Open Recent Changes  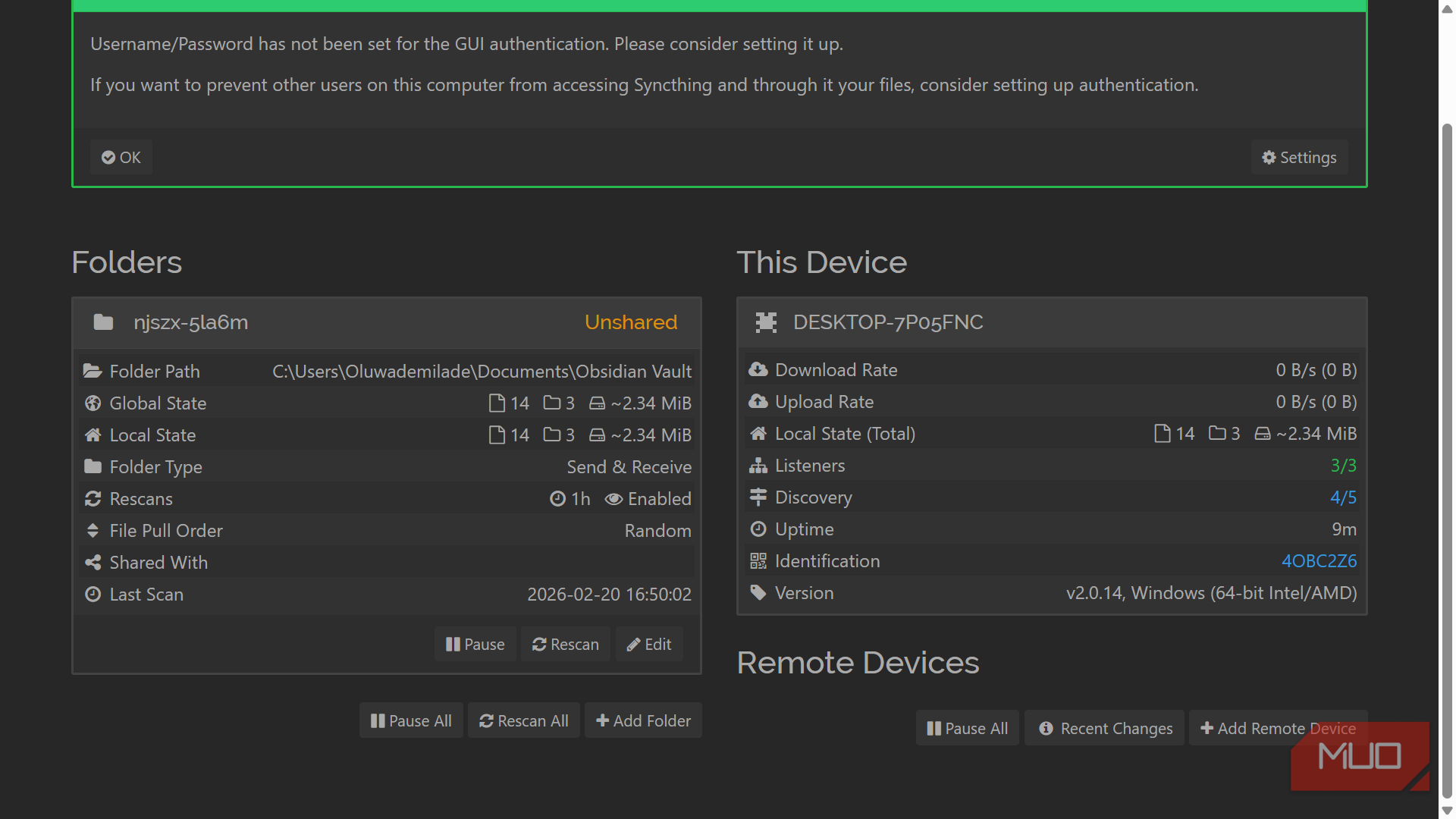[1105, 728]
